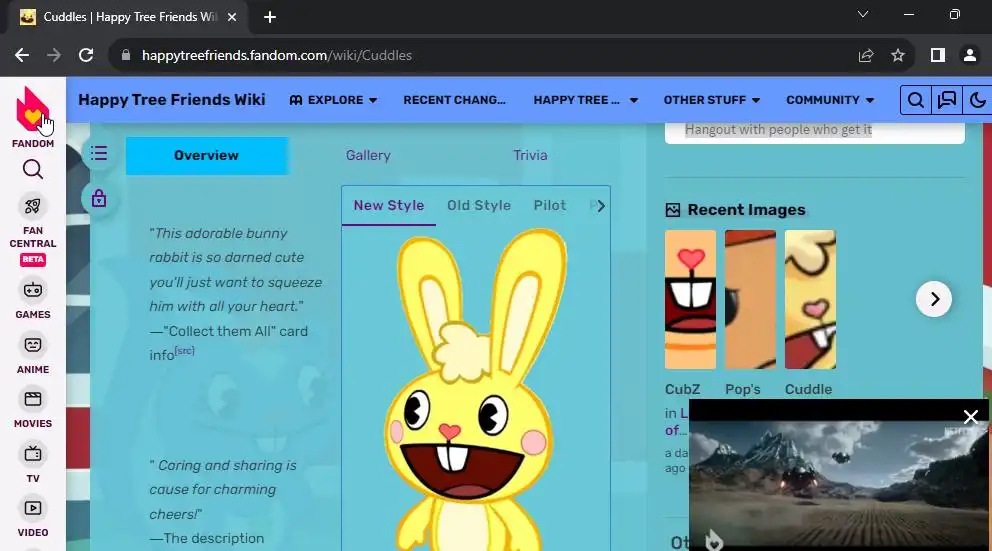The height and width of the screenshot is (551, 992).
Task: Go forward in browser history
Action: [x=54, y=56]
